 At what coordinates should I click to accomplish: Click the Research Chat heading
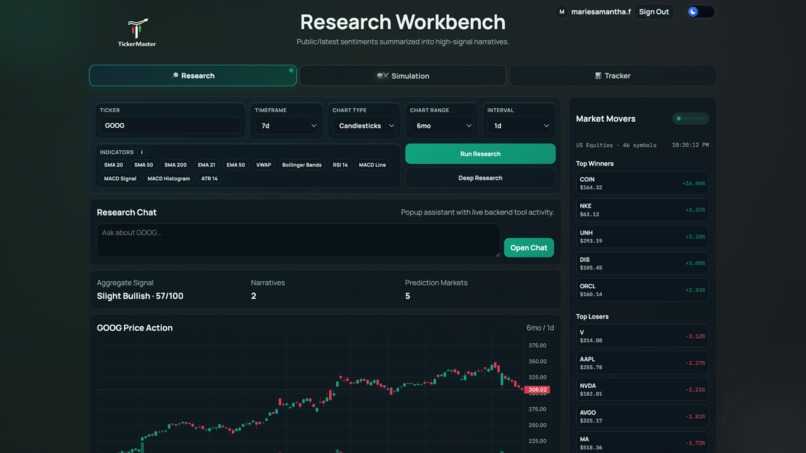pyautogui.click(x=126, y=212)
